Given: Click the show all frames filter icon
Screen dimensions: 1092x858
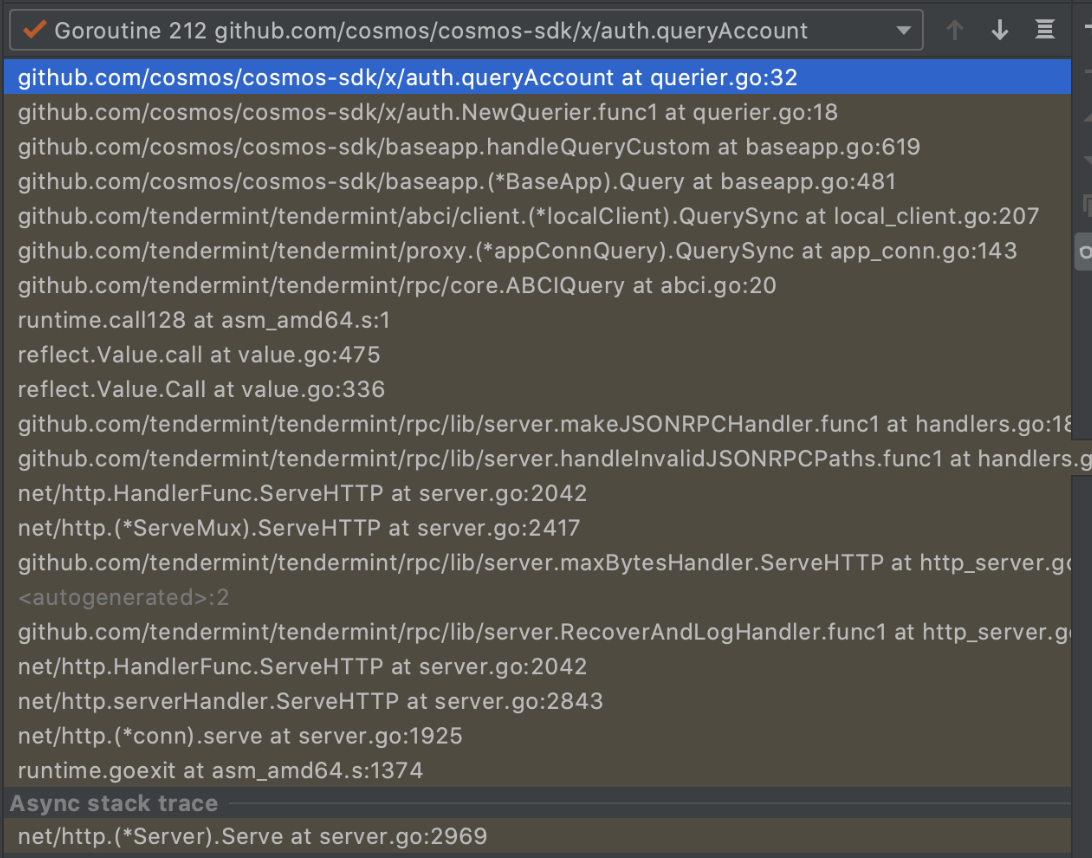Looking at the screenshot, I should 1045,29.
